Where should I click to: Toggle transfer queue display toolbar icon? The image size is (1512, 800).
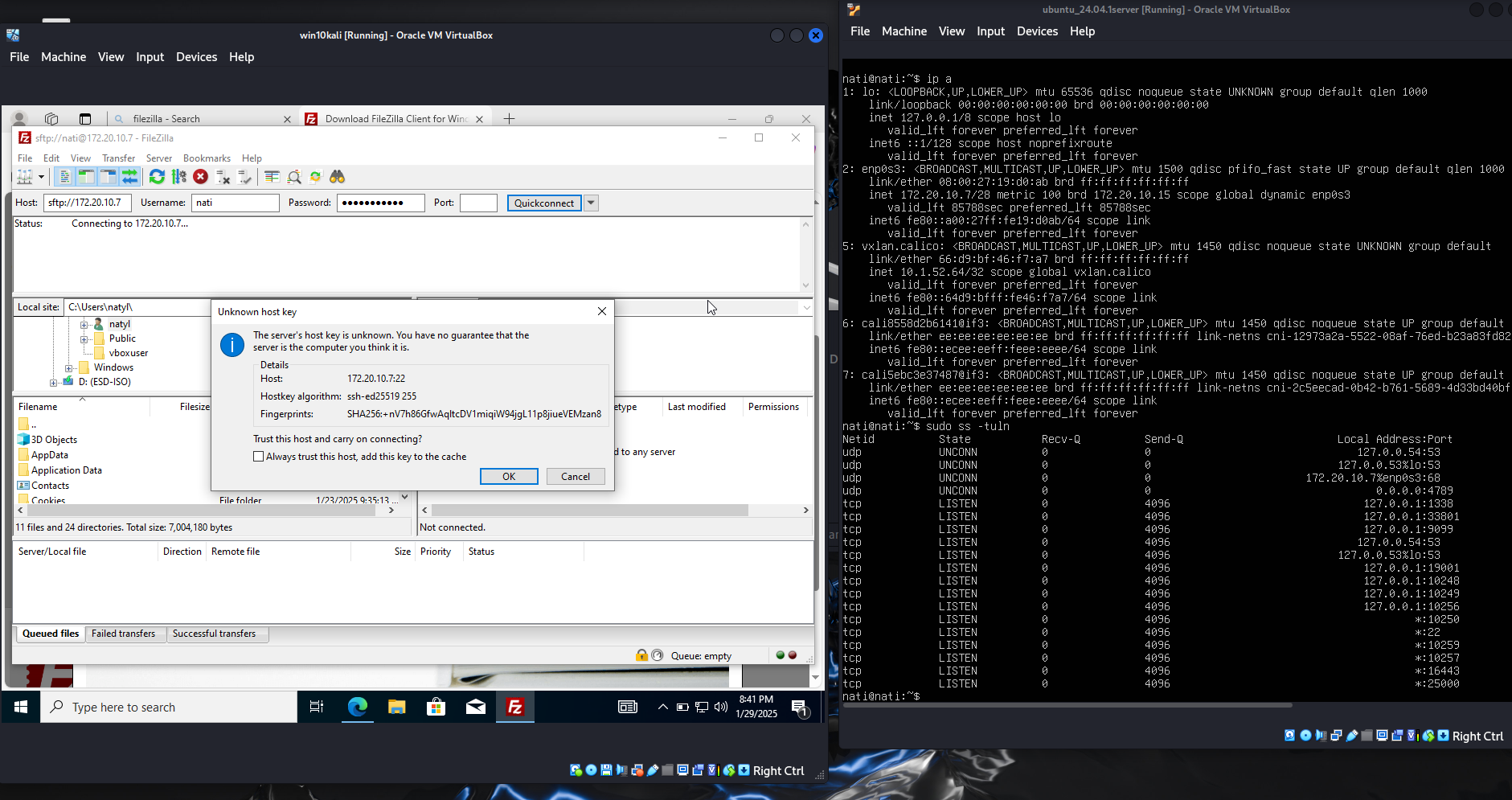tap(129, 177)
